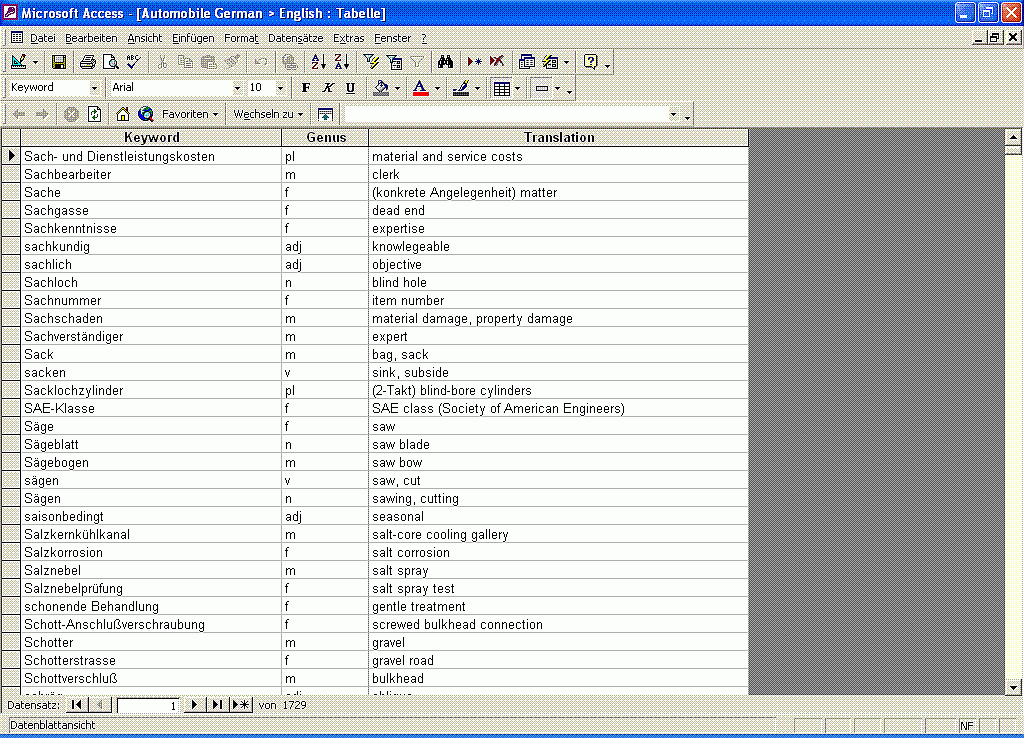
Task: Click the Print icon
Action: 88,62
